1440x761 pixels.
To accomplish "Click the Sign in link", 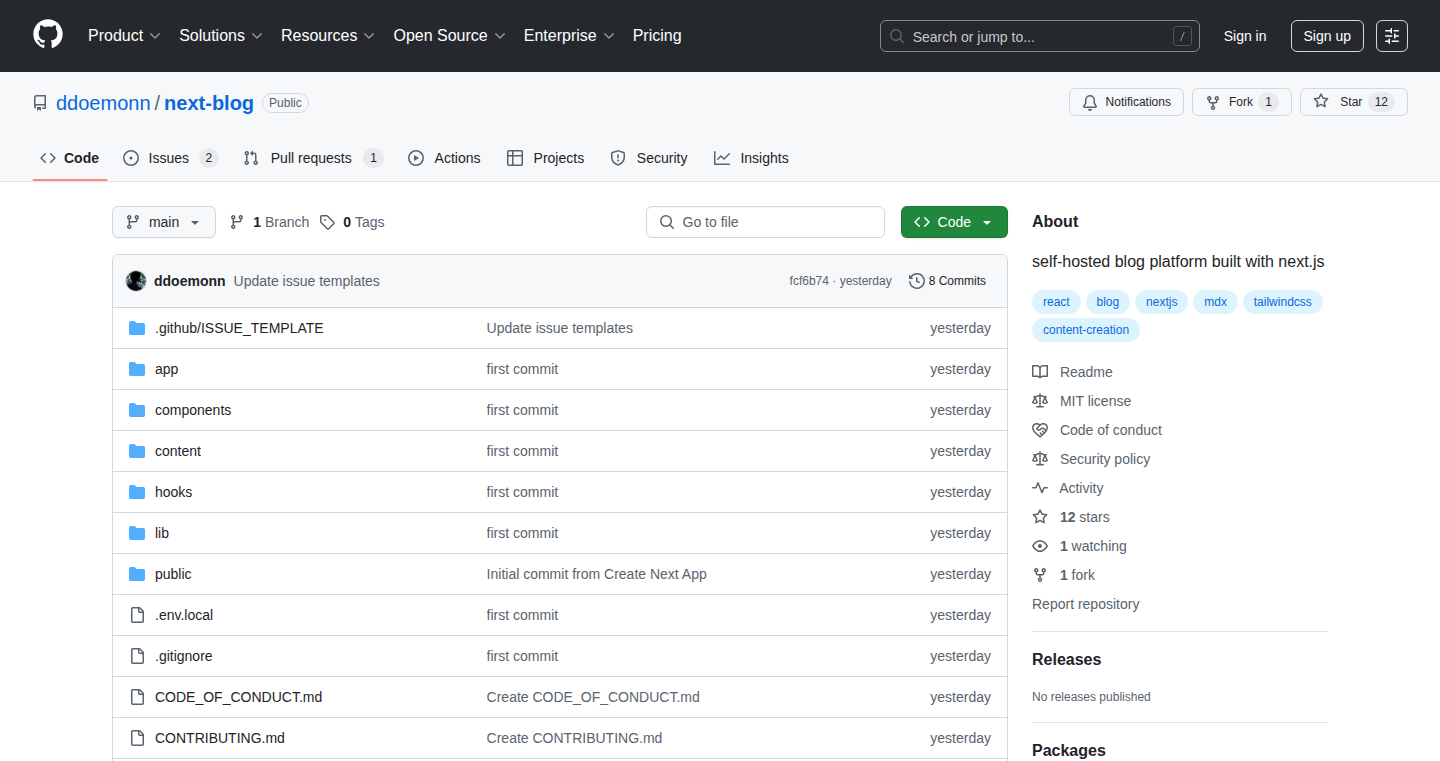I will [x=1245, y=36].
